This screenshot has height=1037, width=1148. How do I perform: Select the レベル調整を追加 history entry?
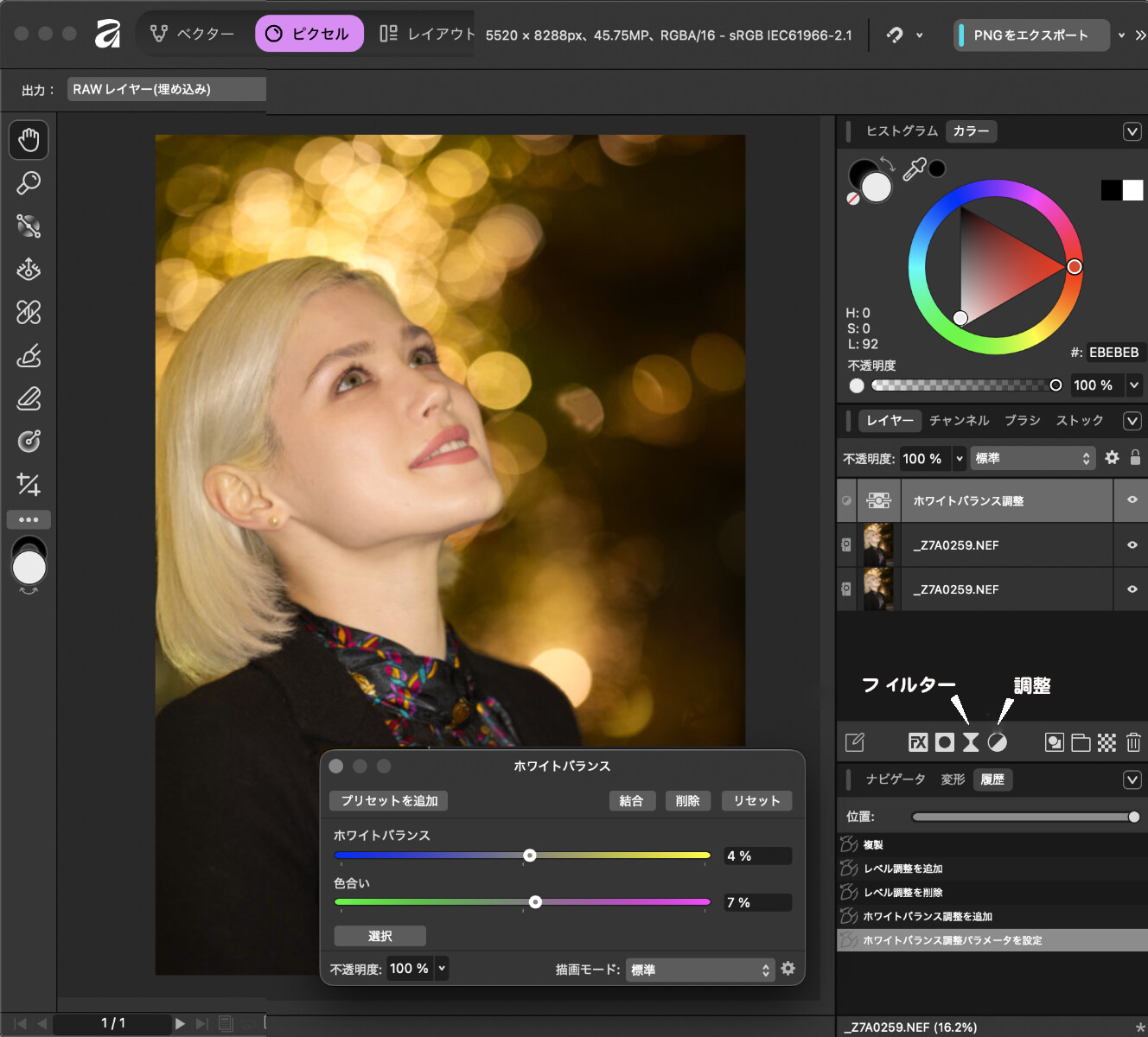(902, 868)
